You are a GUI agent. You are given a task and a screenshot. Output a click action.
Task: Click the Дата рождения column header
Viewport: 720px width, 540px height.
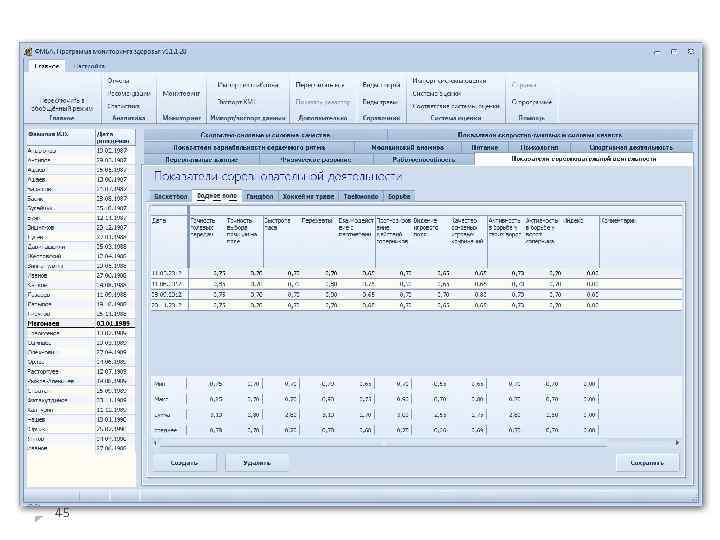(x=115, y=137)
